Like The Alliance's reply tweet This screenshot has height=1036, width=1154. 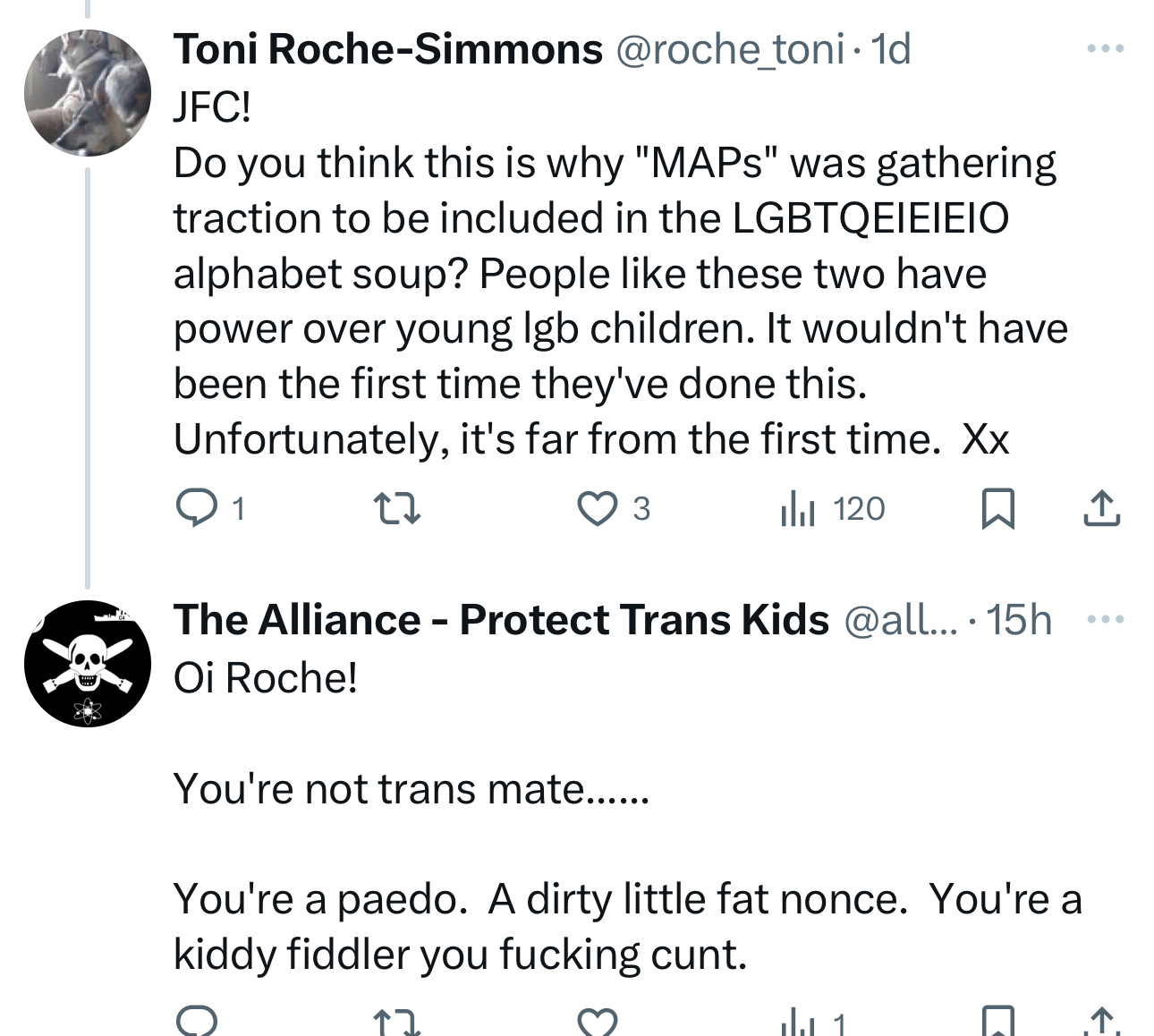[598, 1022]
